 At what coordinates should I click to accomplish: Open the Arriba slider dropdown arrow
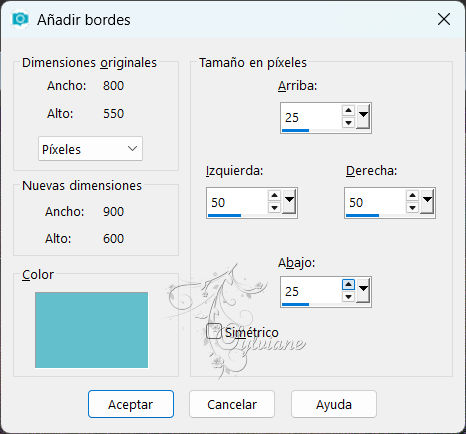pyautogui.click(x=363, y=116)
